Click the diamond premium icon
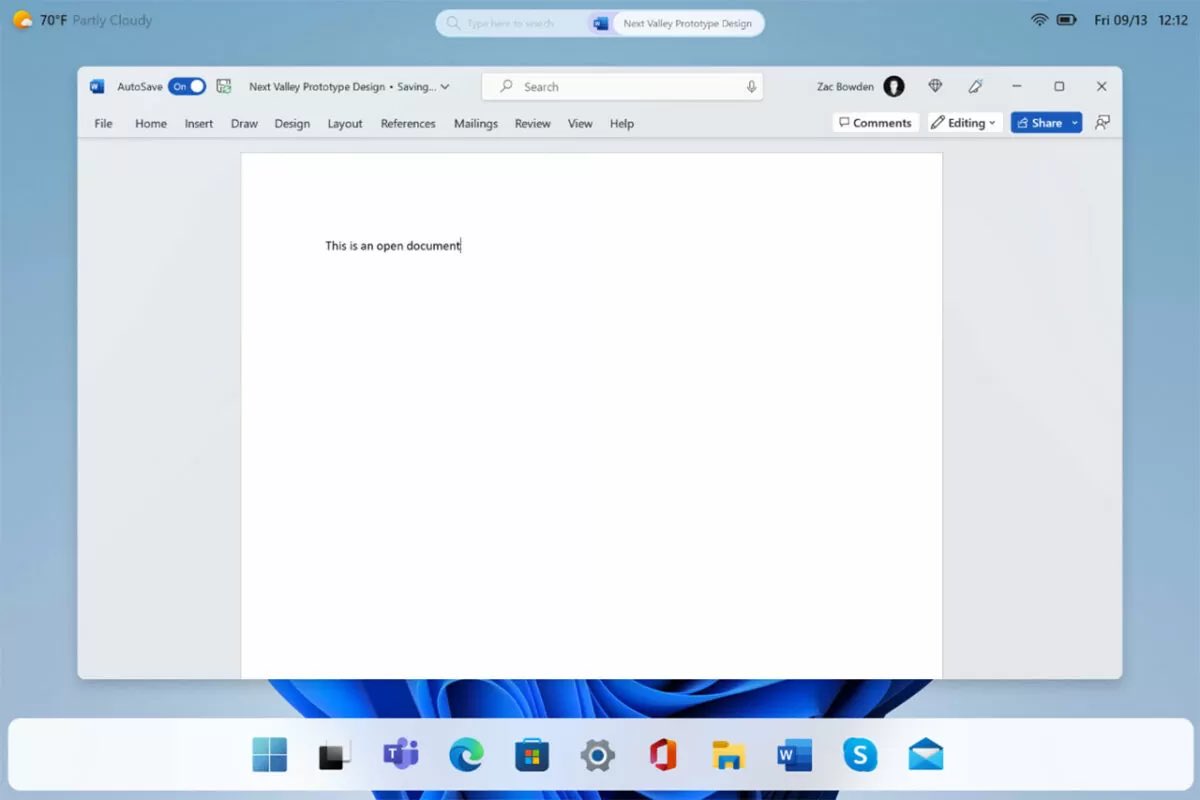The height and width of the screenshot is (800, 1200). pyautogui.click(x=935, y=87)
